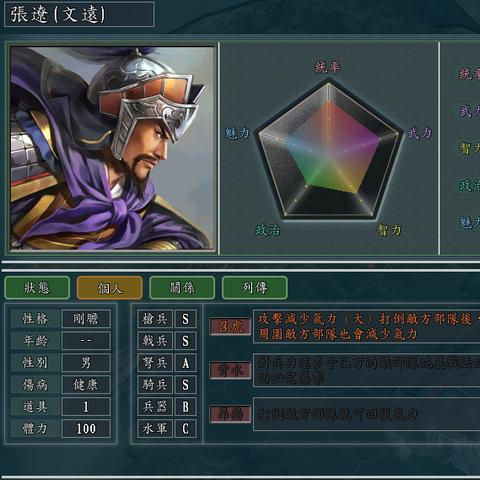Viewport: 480px width, 480px height.
Task: Open the 狀態 status tab
Action: [37, 288]
